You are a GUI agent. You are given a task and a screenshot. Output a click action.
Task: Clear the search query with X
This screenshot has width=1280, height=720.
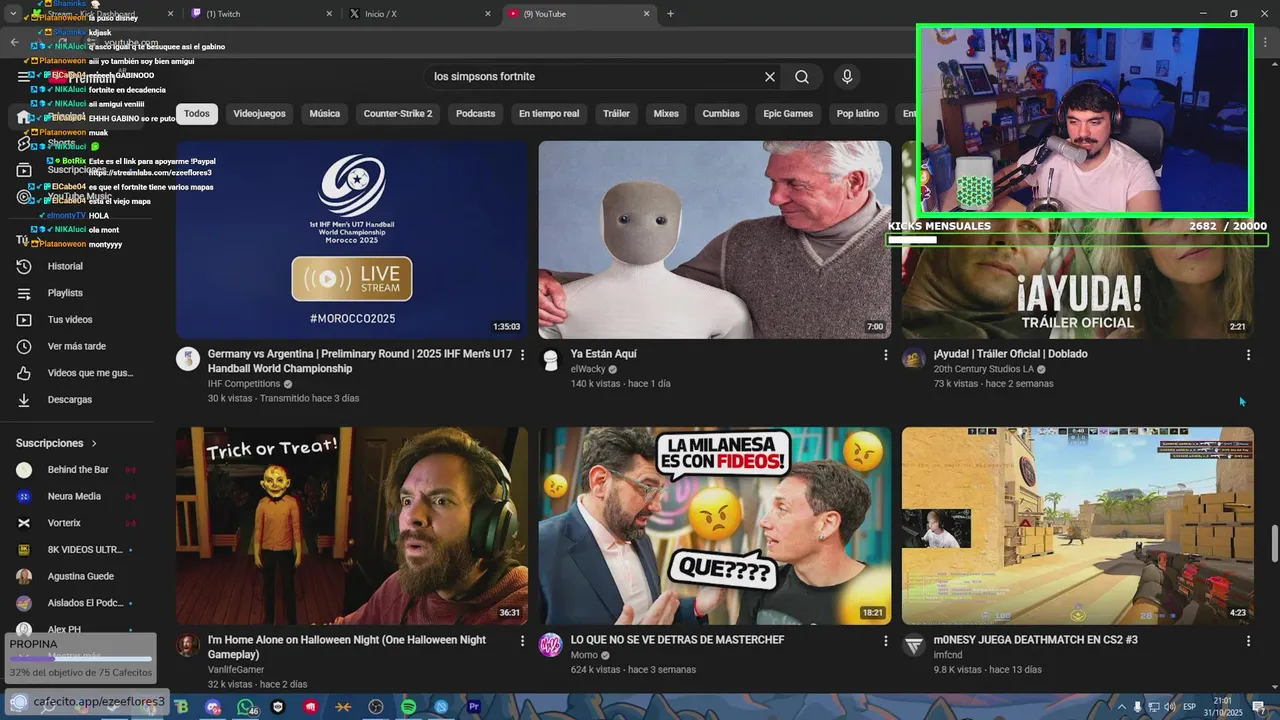point(770,77)
